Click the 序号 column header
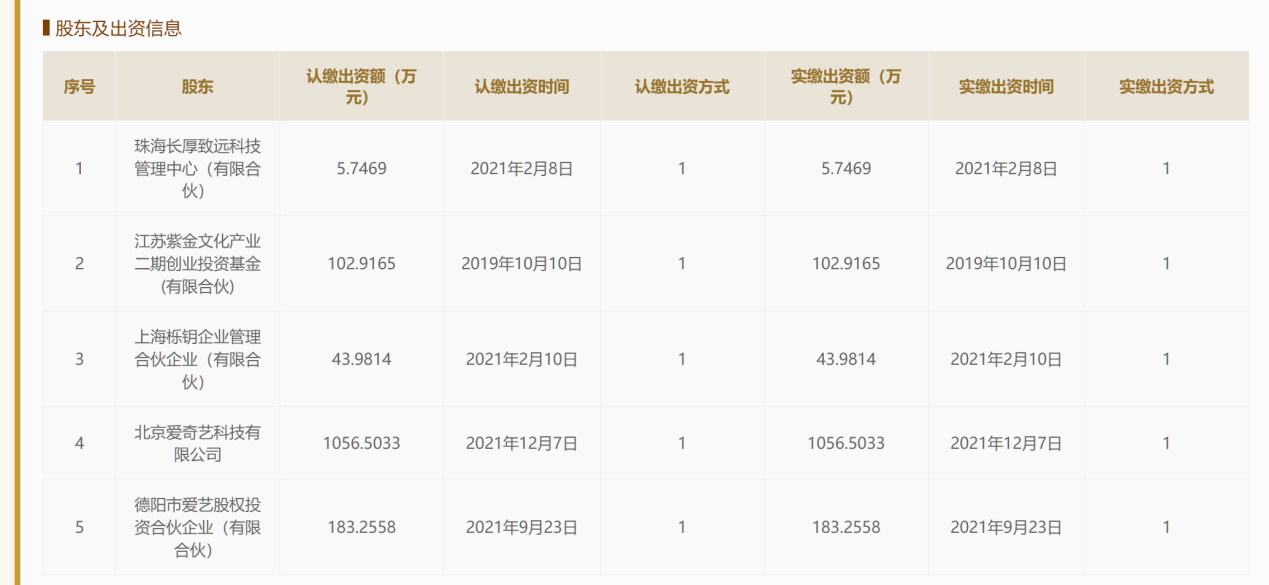The image size is (1269, 585). coord(79,86)
